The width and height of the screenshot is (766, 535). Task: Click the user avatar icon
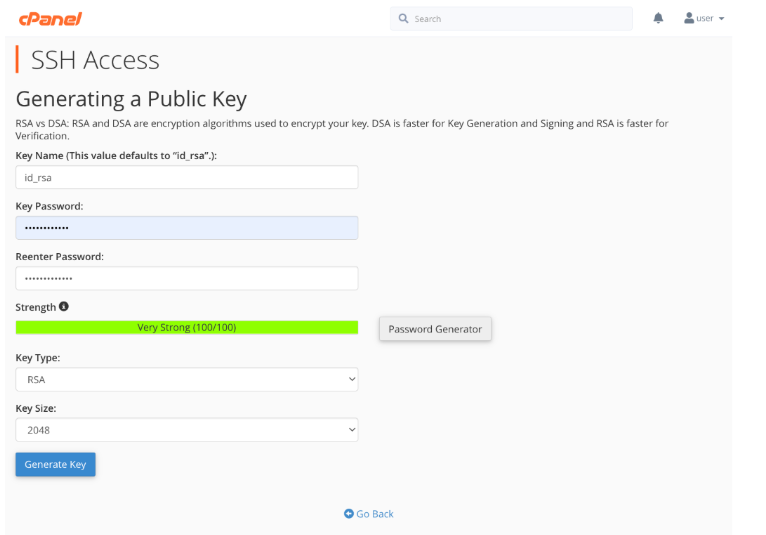point(689,18)
